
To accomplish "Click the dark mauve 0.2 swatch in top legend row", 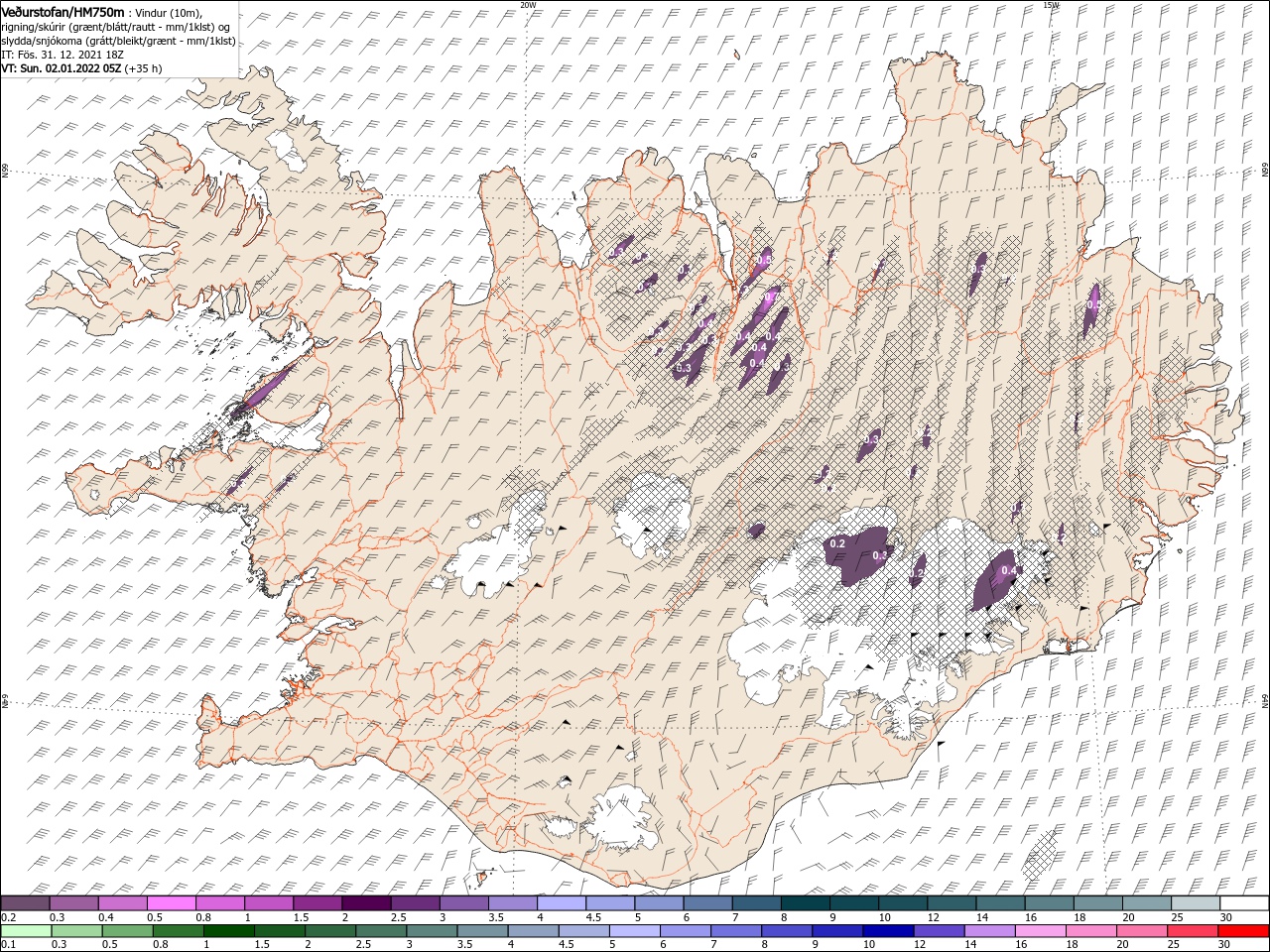I will point(25,903).
